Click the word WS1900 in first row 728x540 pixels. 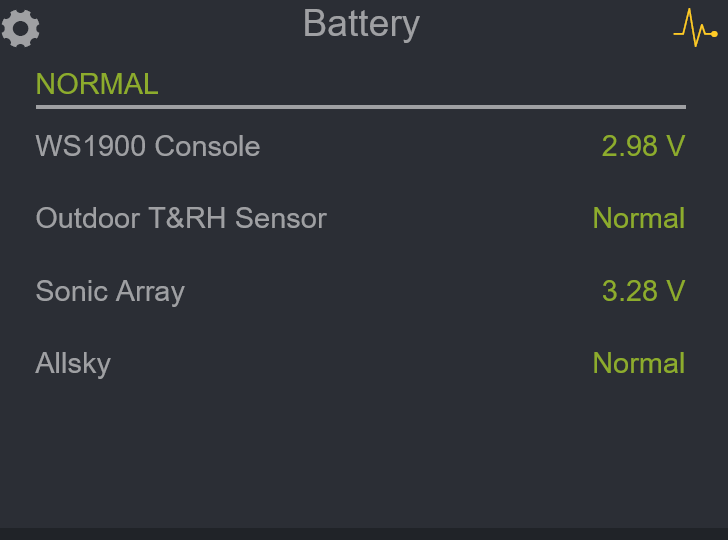91,147
